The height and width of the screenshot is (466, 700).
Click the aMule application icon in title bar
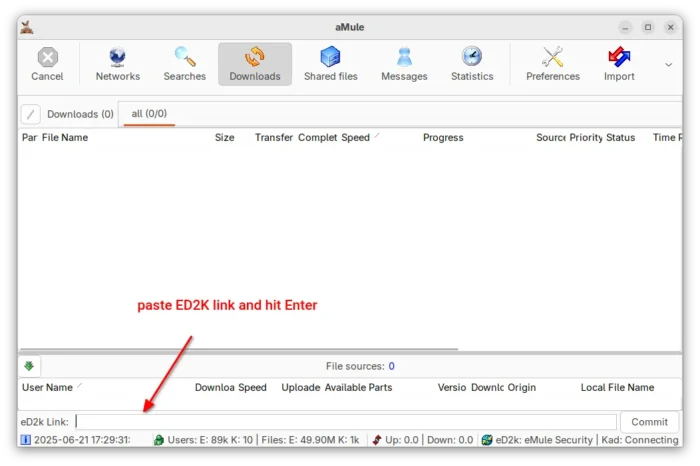point(27,27)
